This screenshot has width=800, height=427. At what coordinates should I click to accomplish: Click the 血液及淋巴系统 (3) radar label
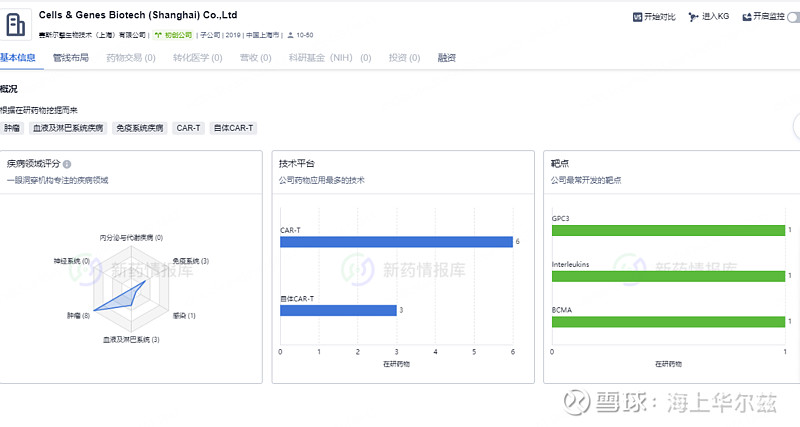pos(131,340)
